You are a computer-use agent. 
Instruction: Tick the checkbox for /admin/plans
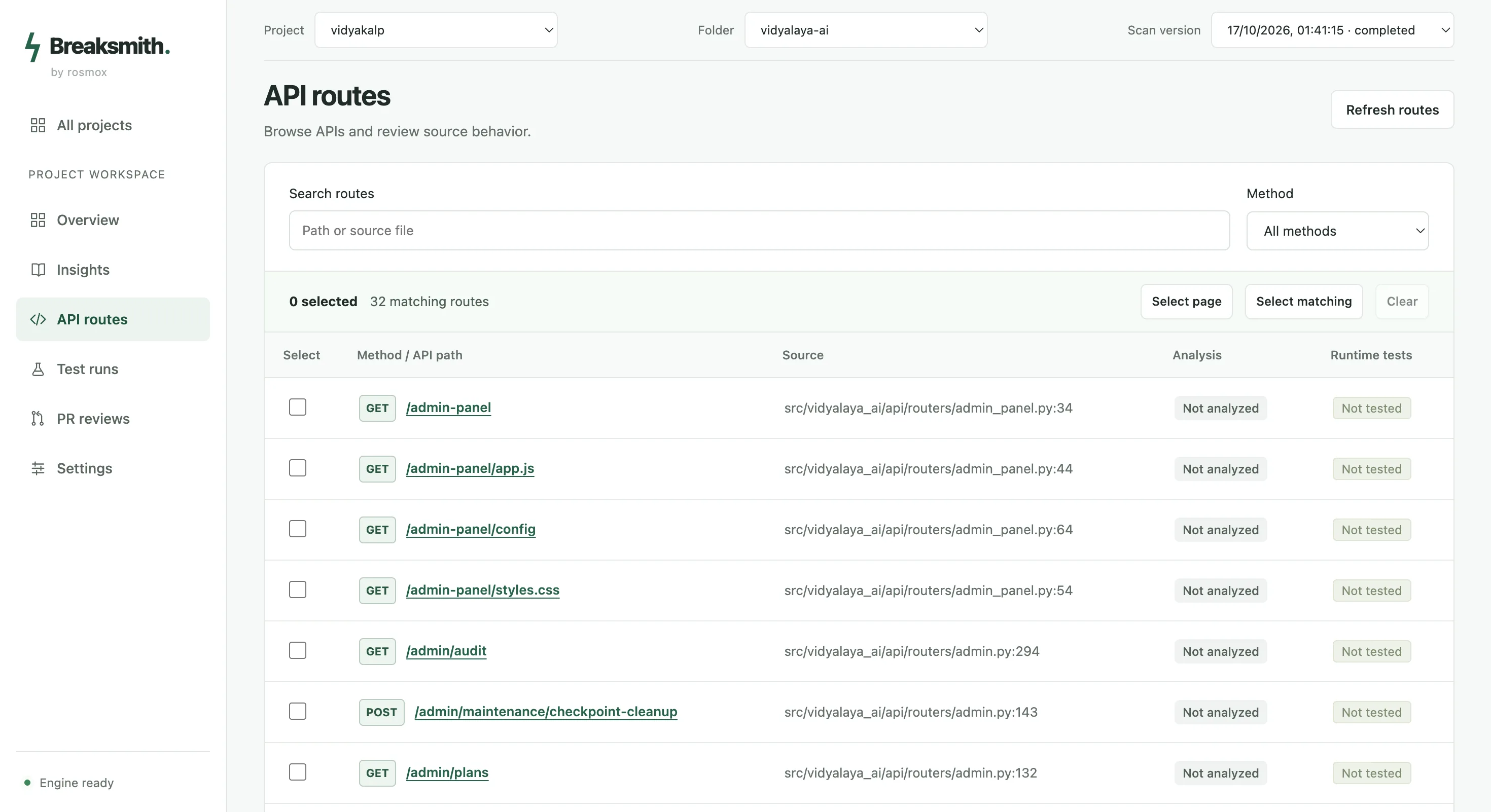coord(298,772)
